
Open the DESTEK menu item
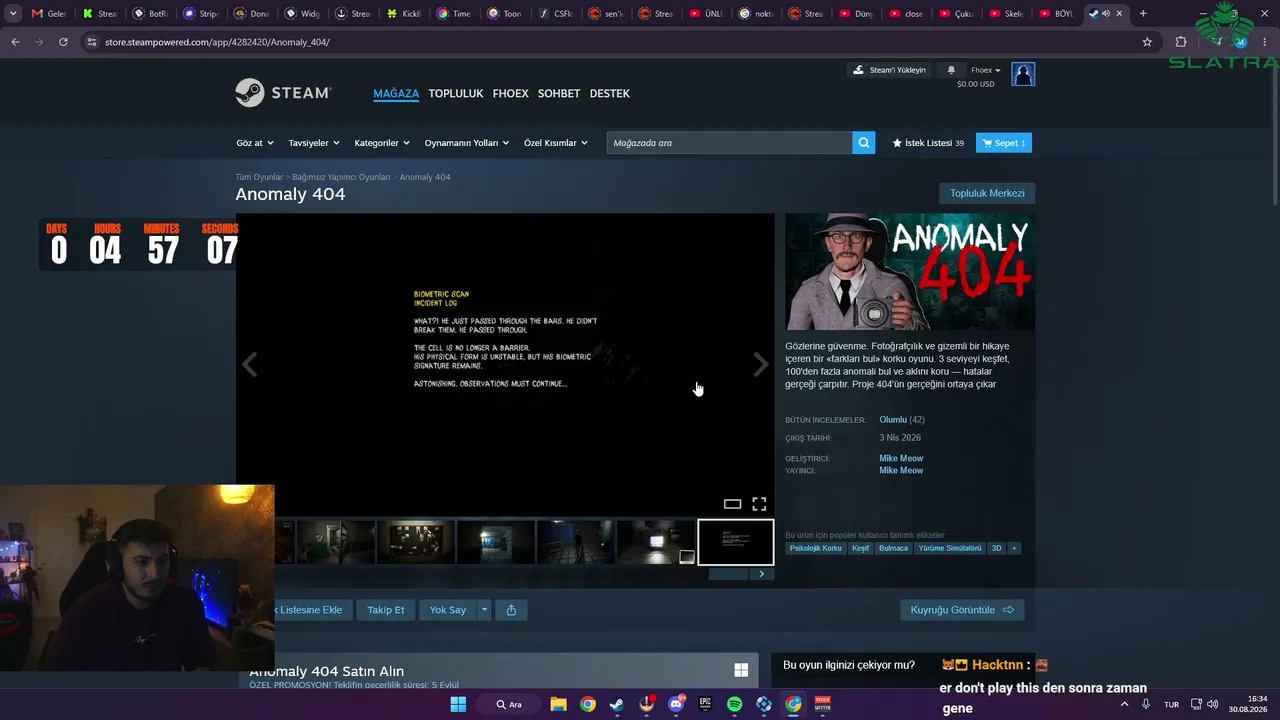point(610,93)
